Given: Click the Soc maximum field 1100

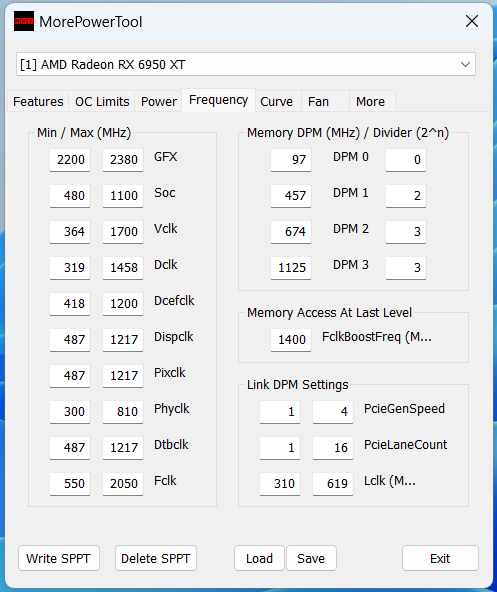Looking at the screenshot, I should [123, 196].
